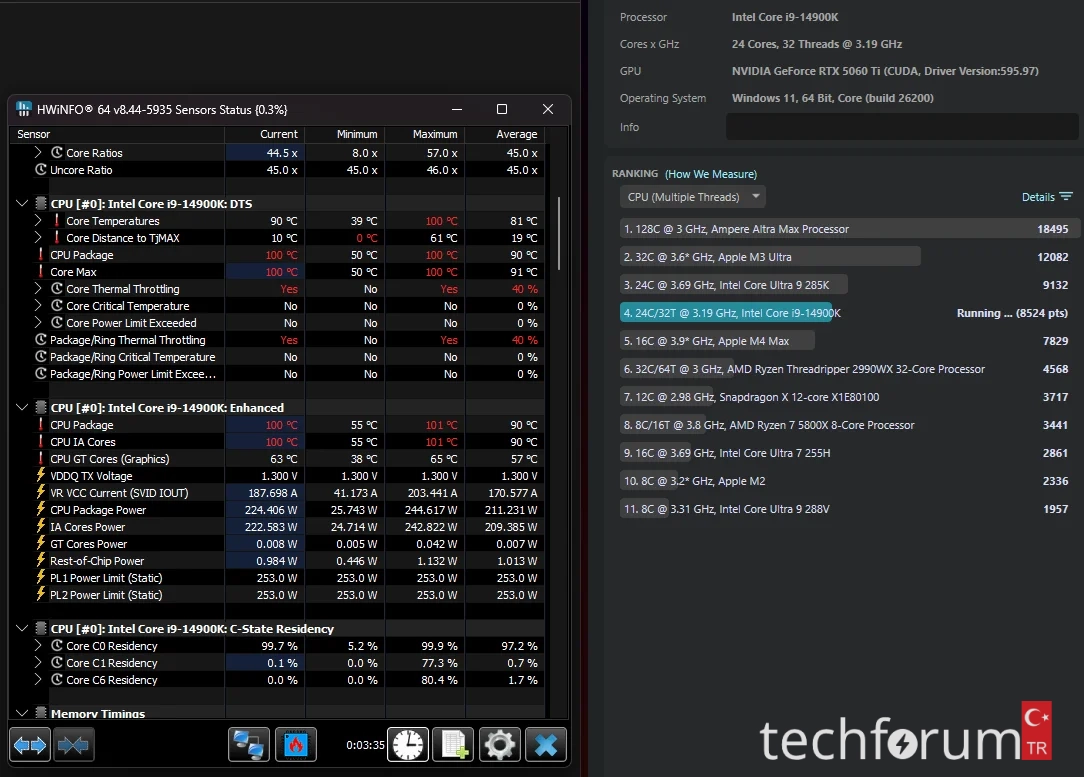This screenshot has height=777, width=1084.
Task: Expand Core Power Limit Exceeded row
Action: (38, 323)
